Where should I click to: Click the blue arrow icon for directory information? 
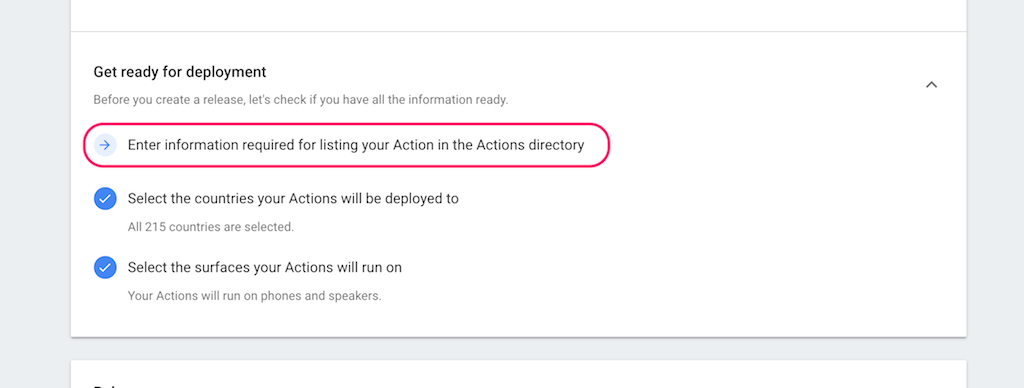[105, 145]
